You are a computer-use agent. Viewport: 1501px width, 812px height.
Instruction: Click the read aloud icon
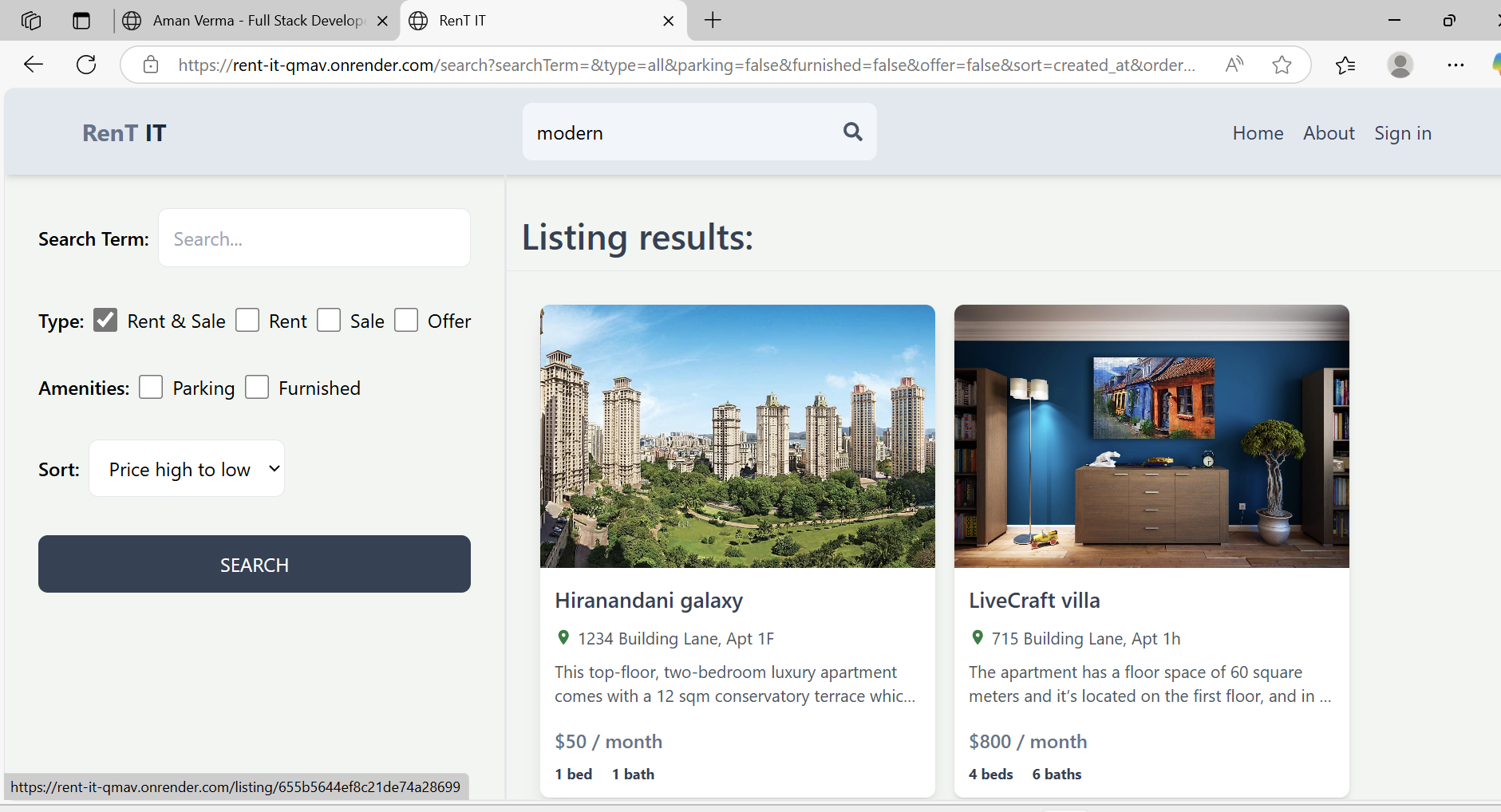[1234, 65]
